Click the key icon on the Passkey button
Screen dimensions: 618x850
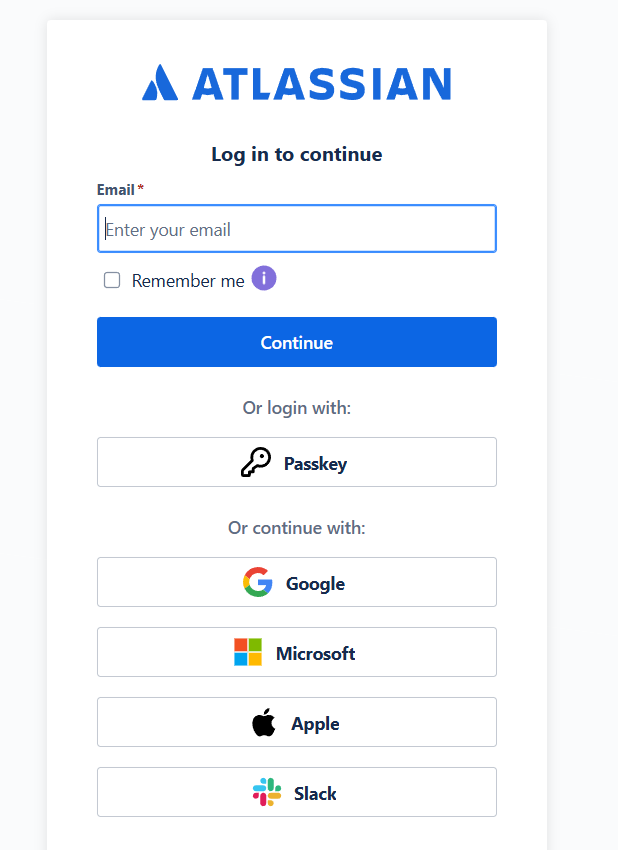coord(258,462)
